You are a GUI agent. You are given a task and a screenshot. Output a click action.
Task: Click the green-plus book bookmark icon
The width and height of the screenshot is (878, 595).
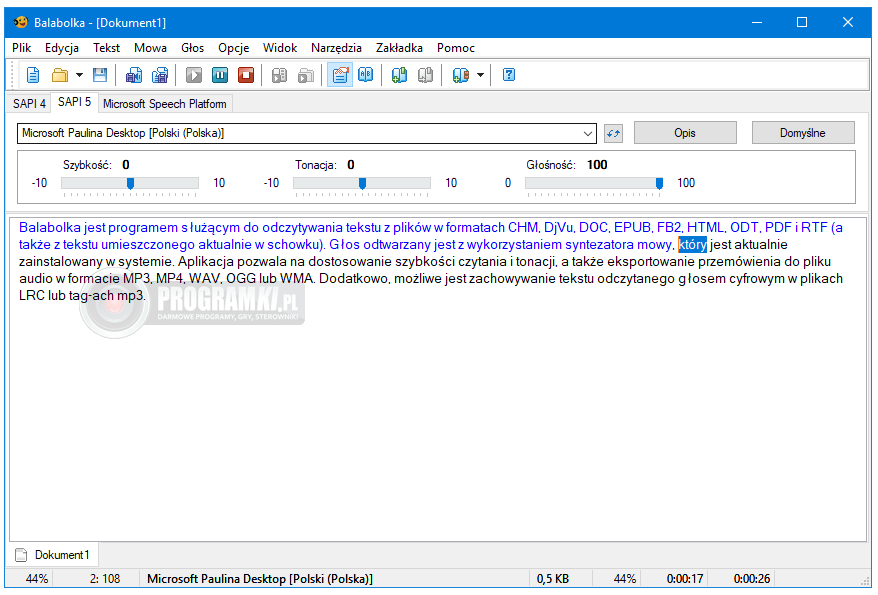[399, 75]
